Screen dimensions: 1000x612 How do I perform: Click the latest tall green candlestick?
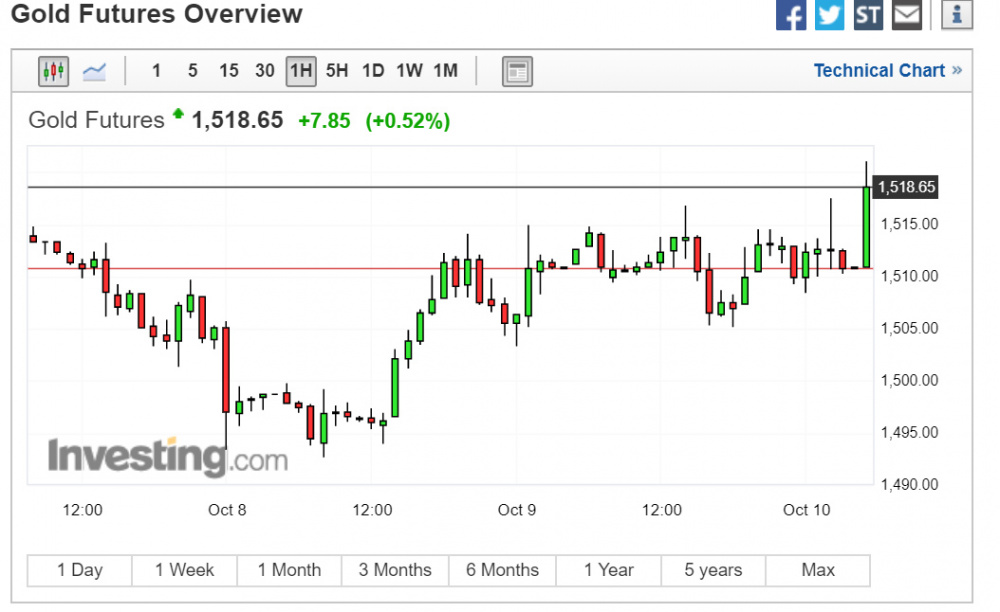click(x=866, y=226)
